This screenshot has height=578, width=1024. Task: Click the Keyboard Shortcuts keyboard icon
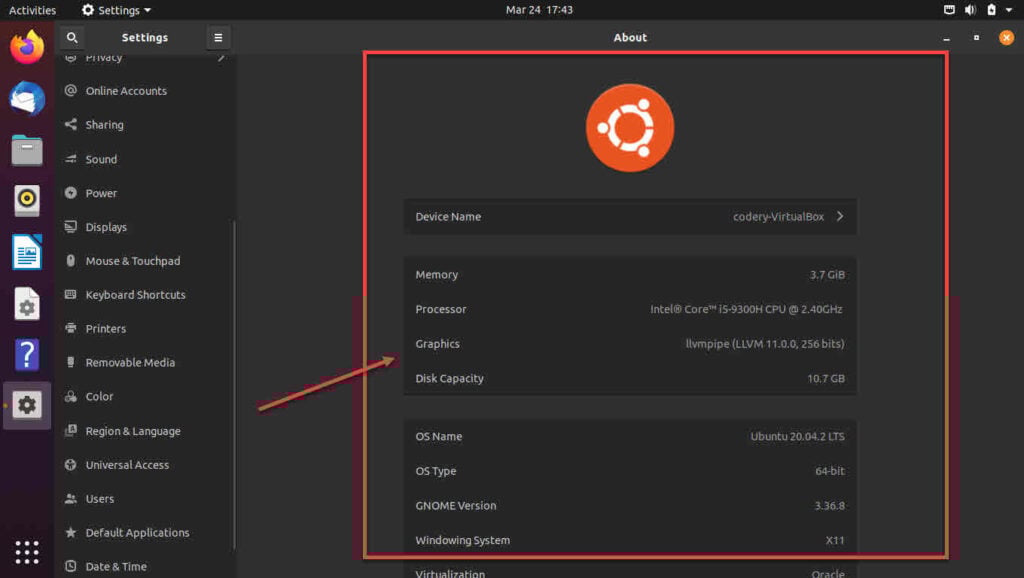(71, 295)
